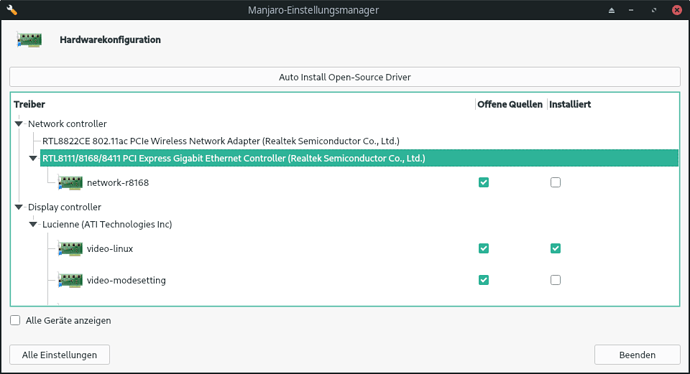Click the network-r8168 driver name
The image size is (690, 374).
[x=118, y=183]
